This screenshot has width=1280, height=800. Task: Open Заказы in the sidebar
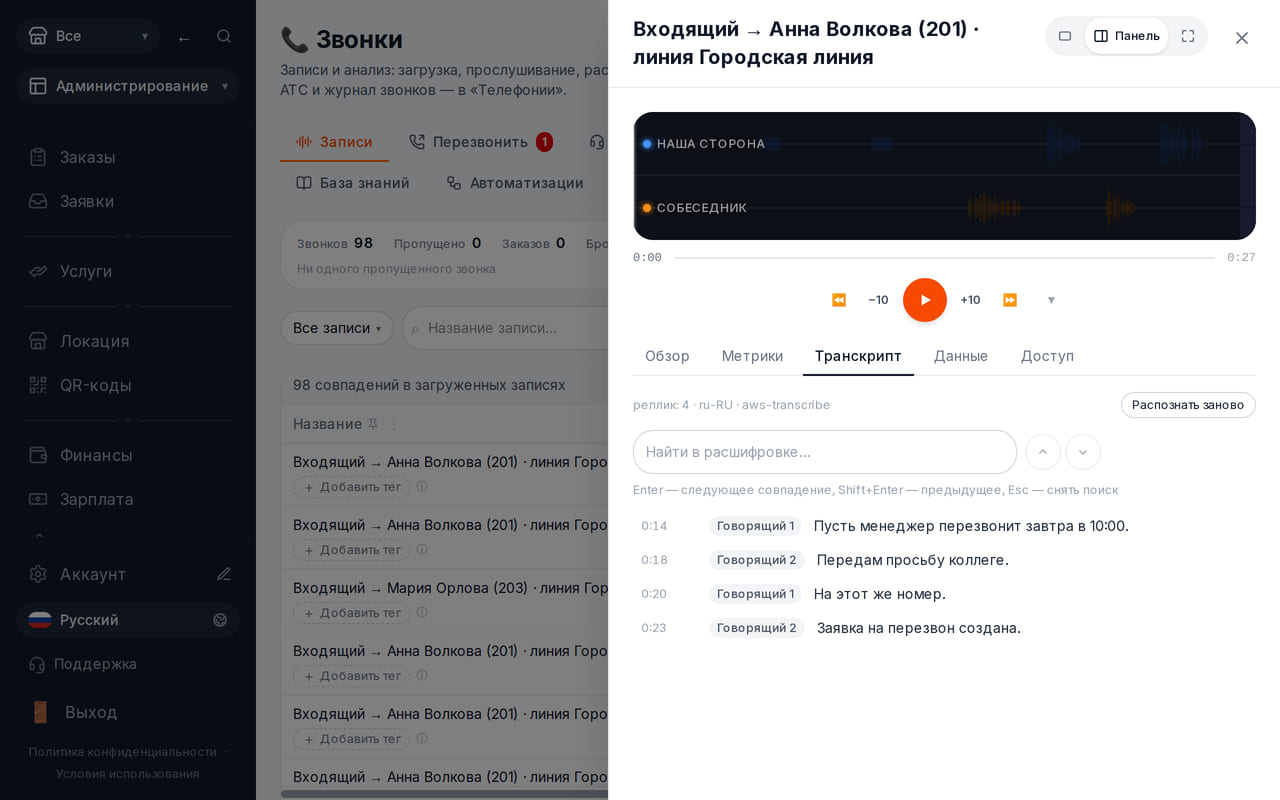coord(128,157)
